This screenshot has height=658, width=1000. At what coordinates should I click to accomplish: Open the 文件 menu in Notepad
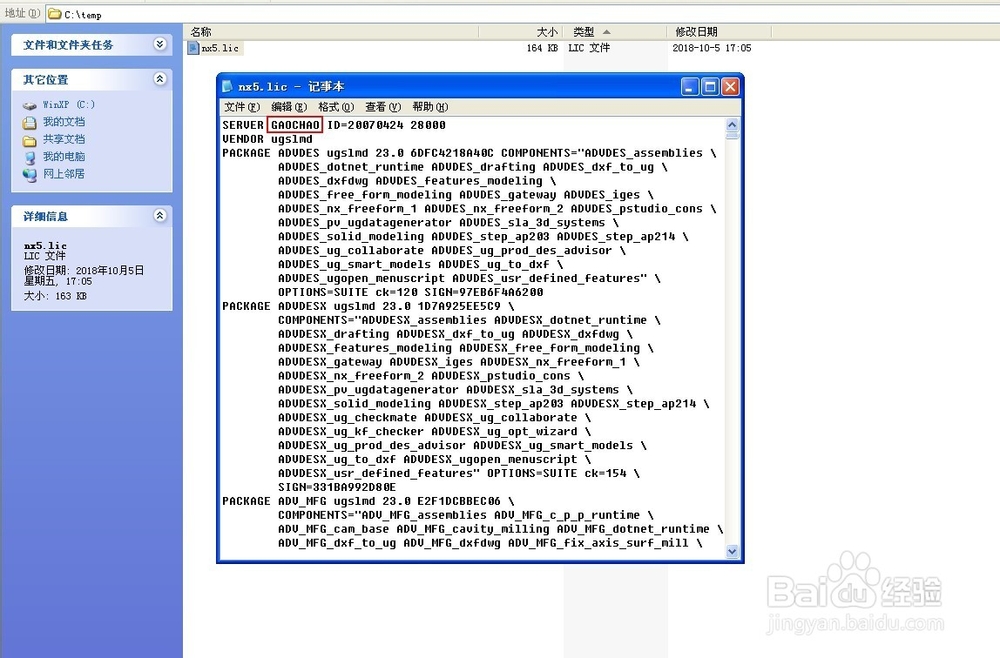pos(242,107)
